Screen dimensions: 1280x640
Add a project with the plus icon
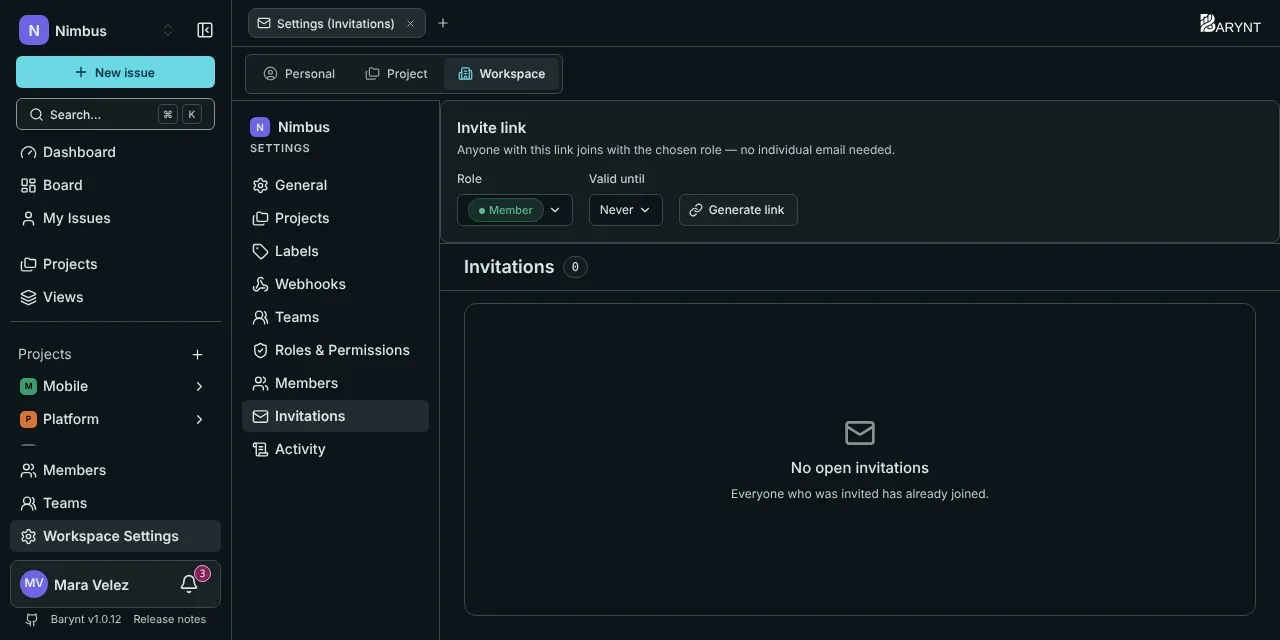click(198, 354)
